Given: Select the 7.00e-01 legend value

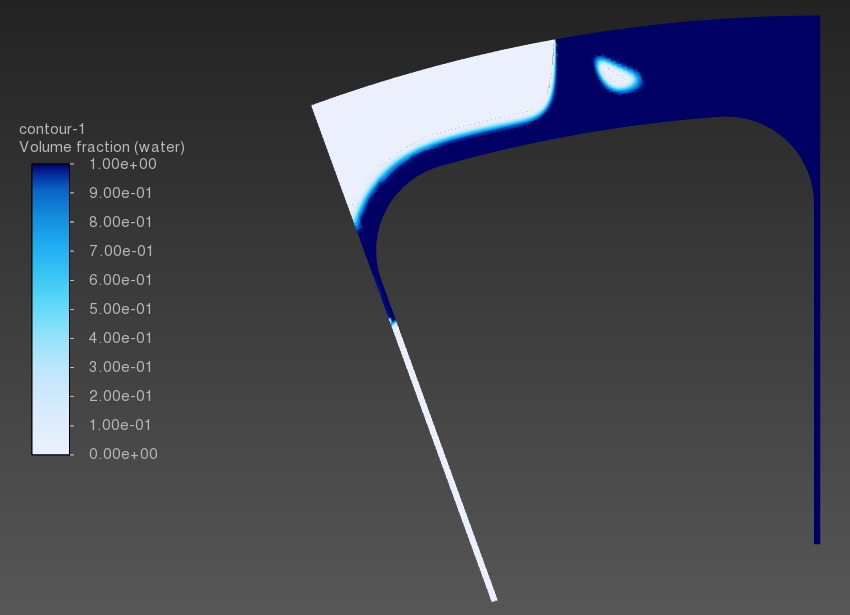Looking at the screenshot, I should [121, 251].
